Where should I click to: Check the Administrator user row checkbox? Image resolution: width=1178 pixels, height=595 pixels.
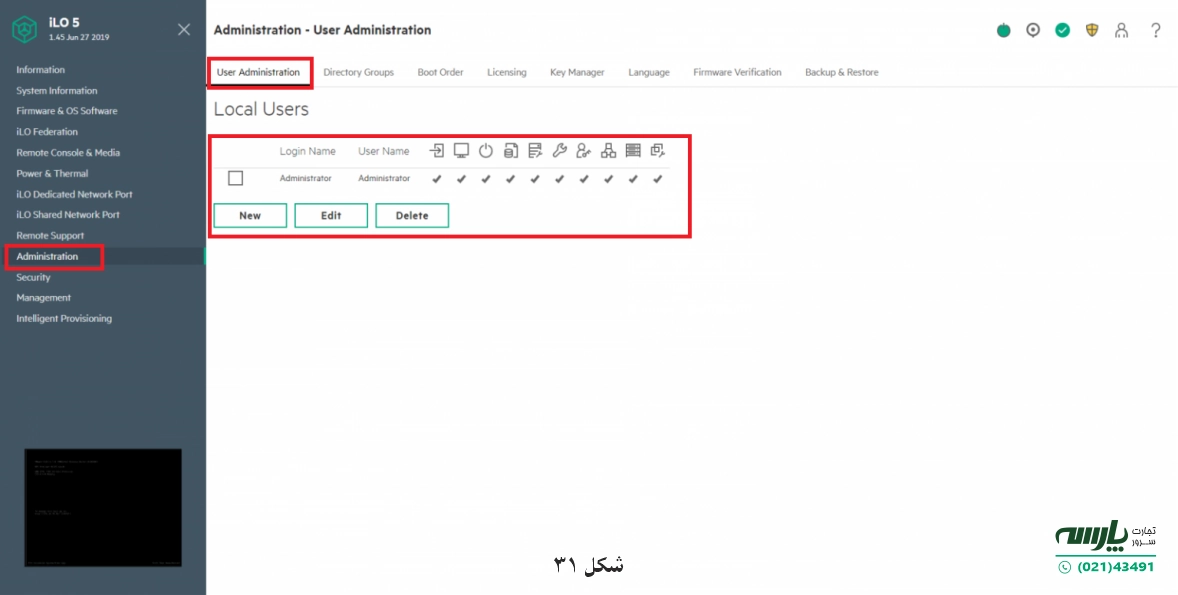[x=236, y=178]
